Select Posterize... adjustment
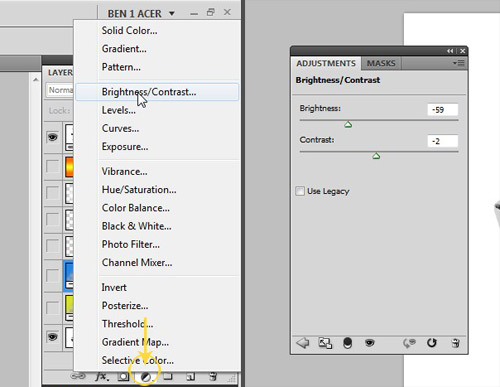The image size is (500, 387). coord(125,306)
